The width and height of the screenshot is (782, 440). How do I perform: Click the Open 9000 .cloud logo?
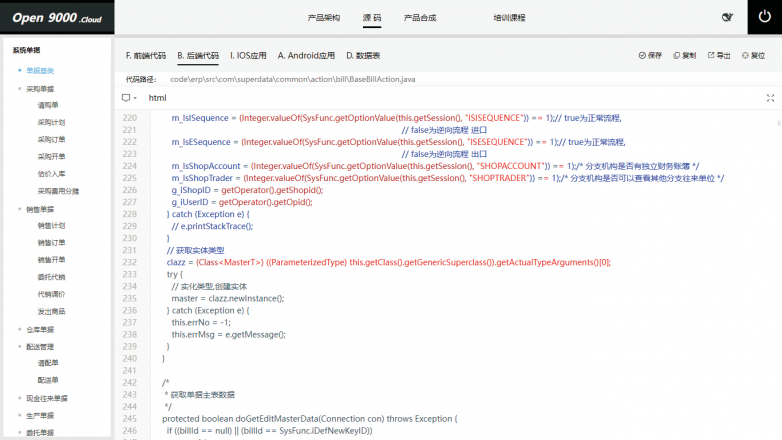(x=57, y=17)
